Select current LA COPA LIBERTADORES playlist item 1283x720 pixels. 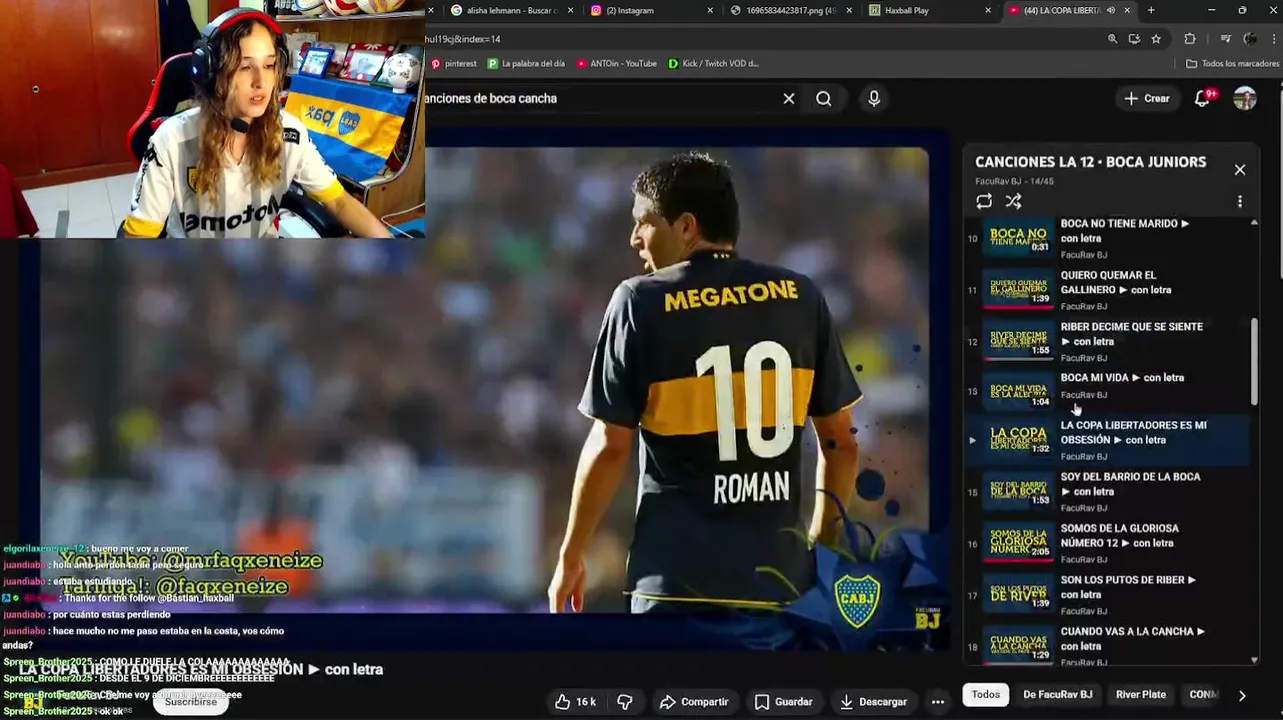tap(1108, 440)
